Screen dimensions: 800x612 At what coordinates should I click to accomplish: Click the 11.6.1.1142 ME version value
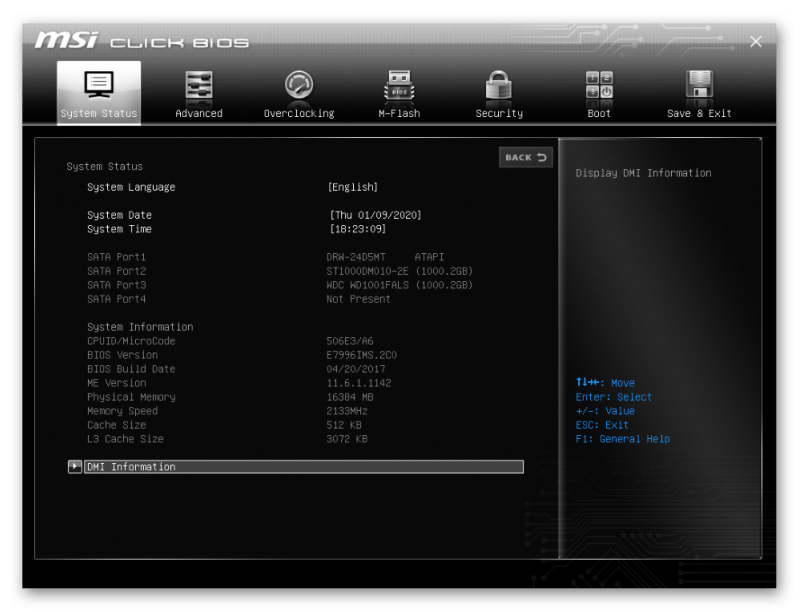pos(359,383)
